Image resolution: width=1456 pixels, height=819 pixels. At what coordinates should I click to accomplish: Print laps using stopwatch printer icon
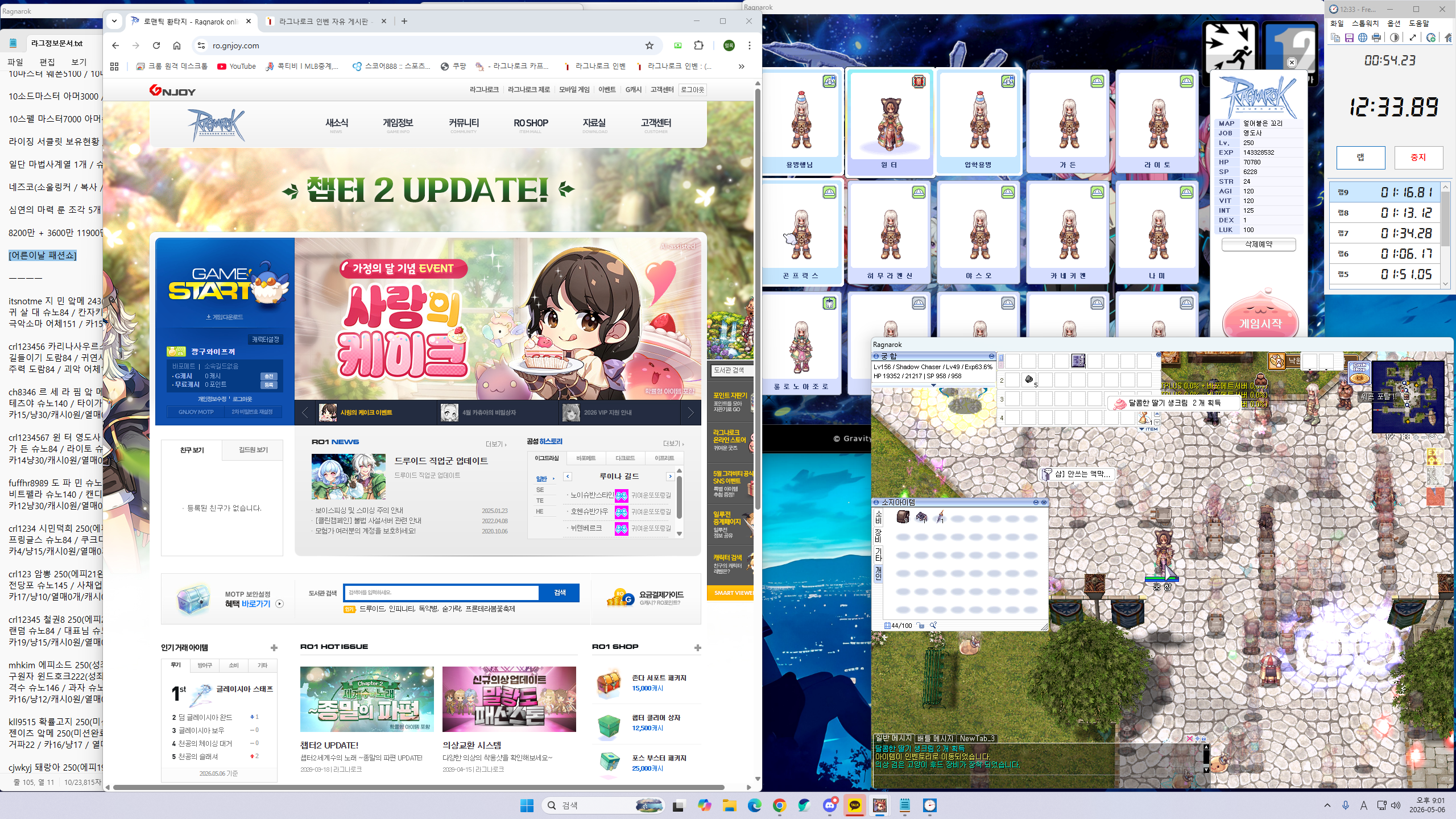click(x=1376, y=38)
